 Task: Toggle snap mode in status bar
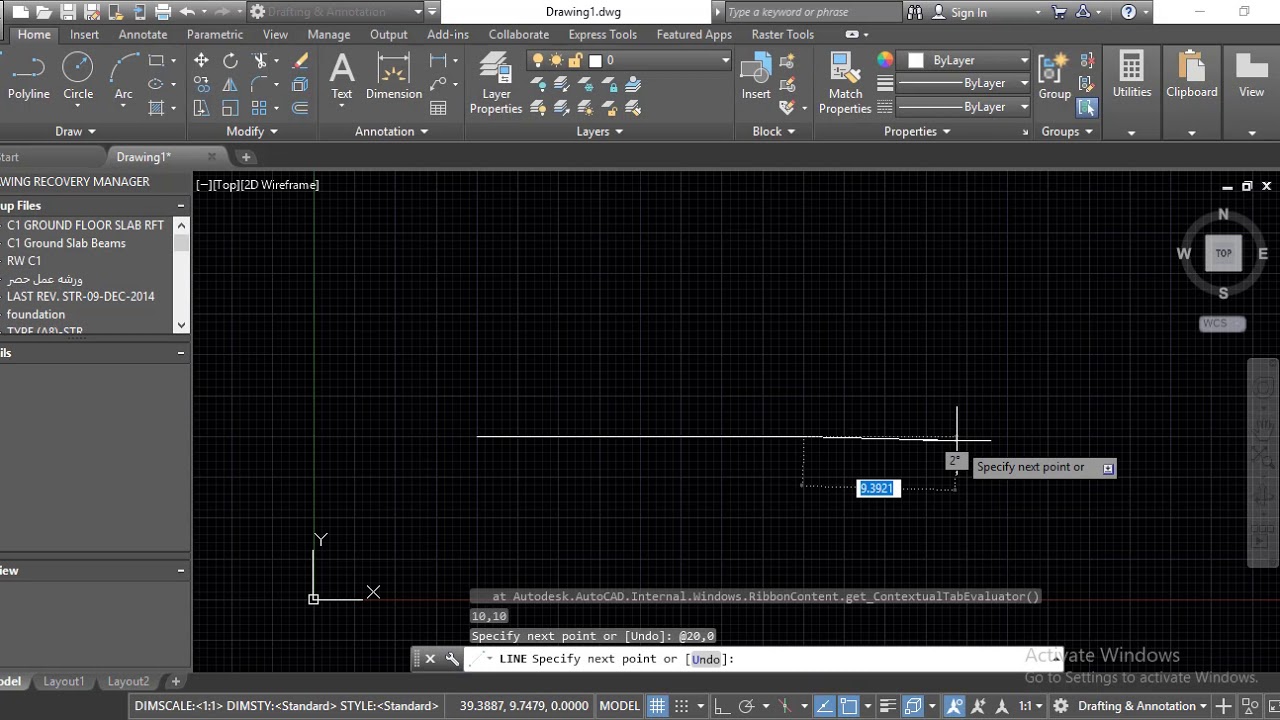(681, 706)
